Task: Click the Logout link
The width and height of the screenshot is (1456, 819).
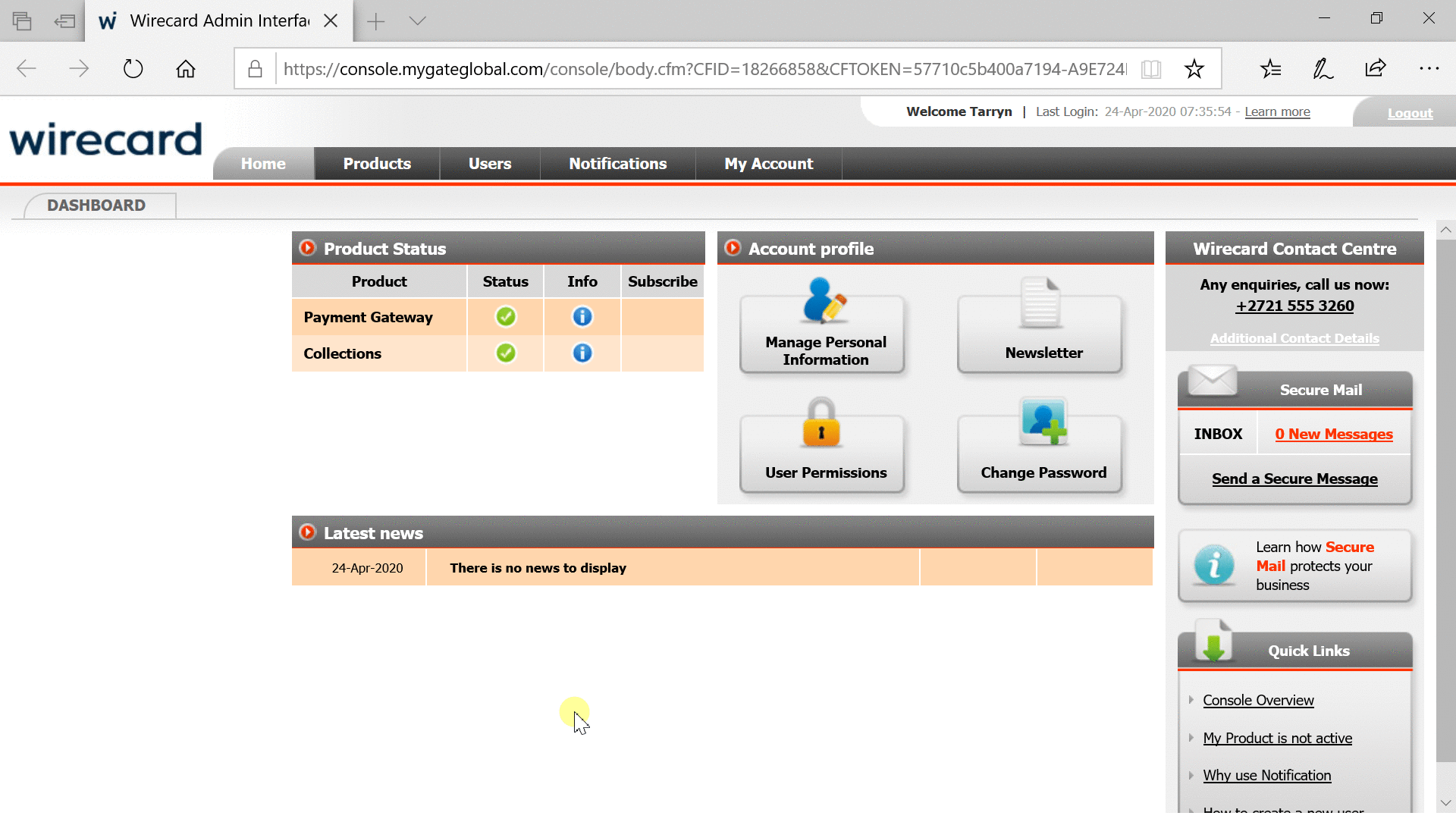Action: tap(1410, 113)
